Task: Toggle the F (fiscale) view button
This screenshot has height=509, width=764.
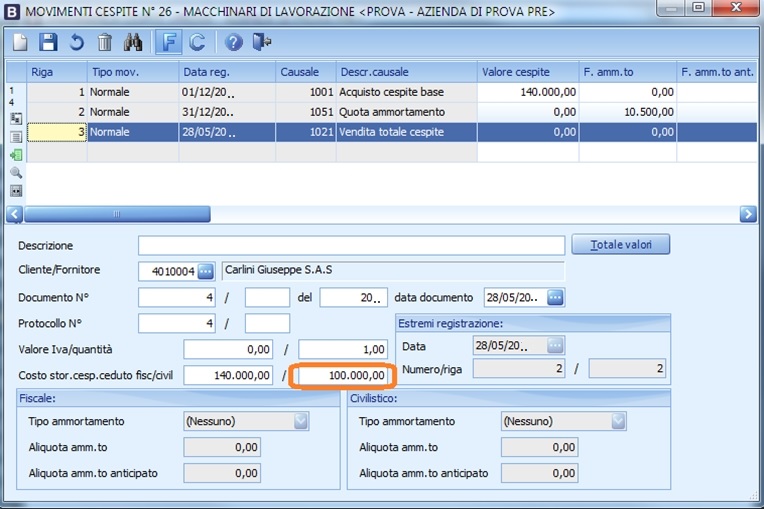Action: pos(168,42)
